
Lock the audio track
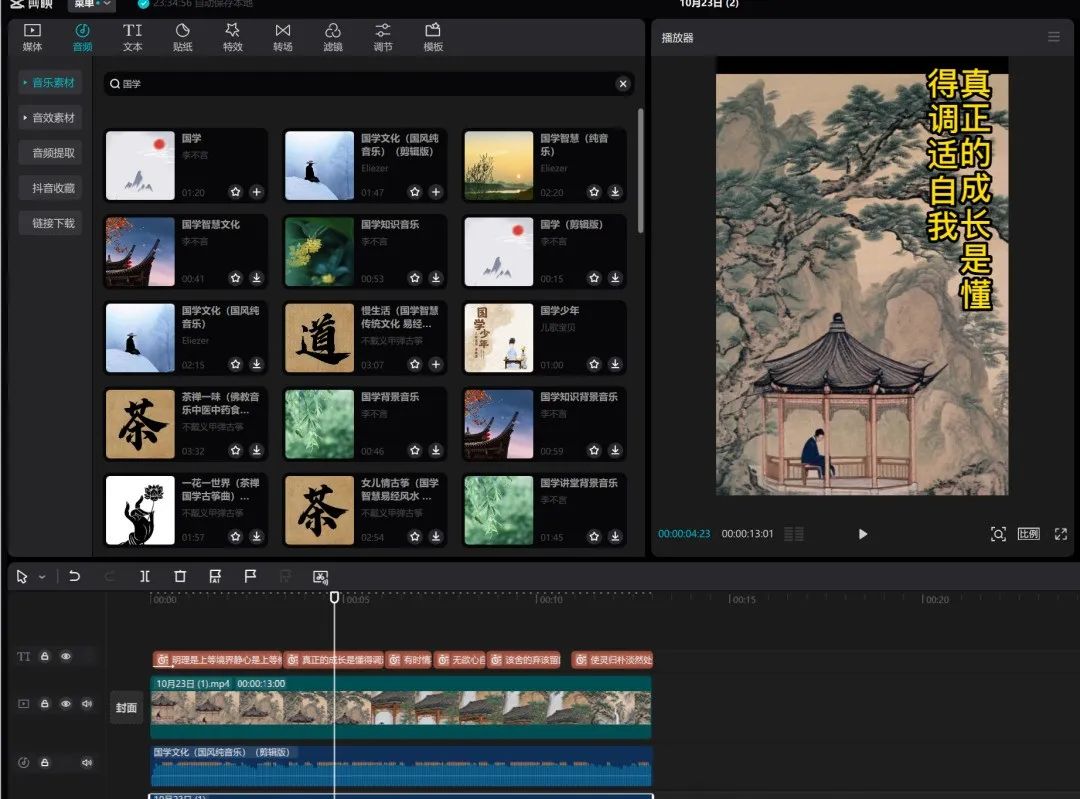[45, 762]
